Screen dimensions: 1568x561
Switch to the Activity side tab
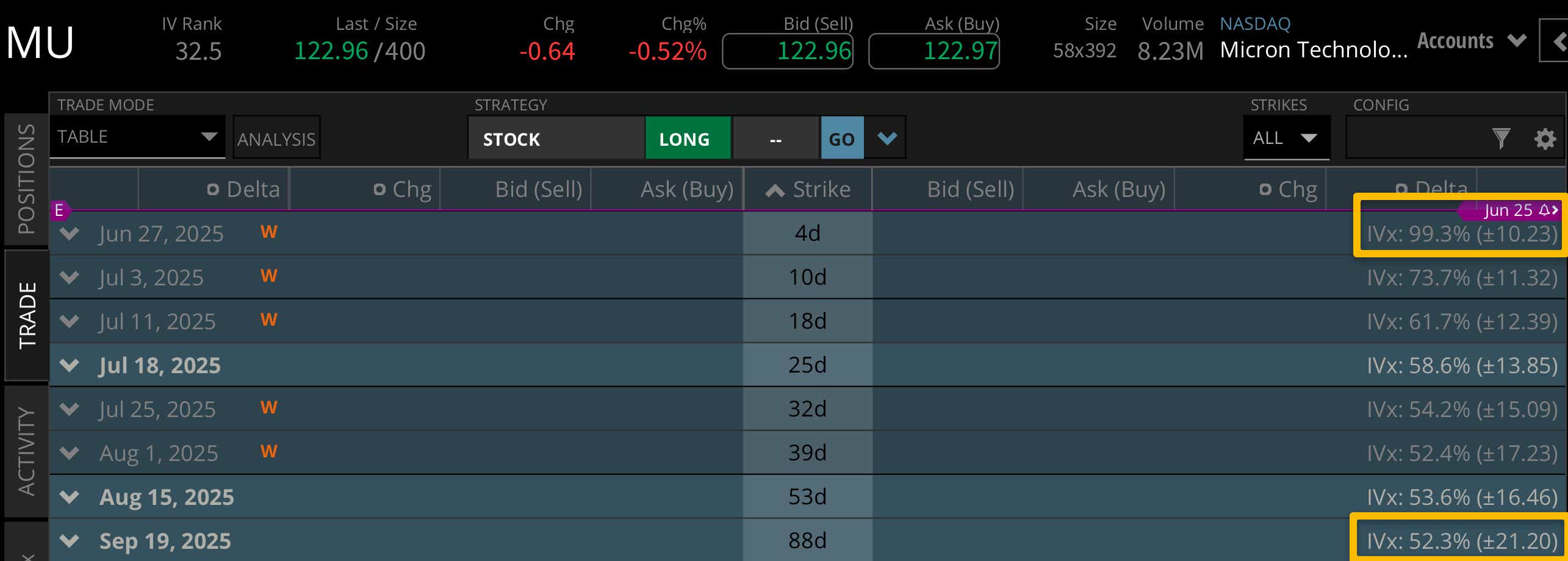pyautogui.click(x=26, y=451)
